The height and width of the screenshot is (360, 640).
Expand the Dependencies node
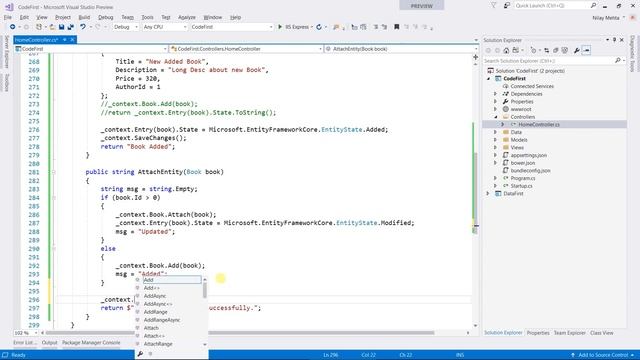pyautogui.click(x=496, y=94)
